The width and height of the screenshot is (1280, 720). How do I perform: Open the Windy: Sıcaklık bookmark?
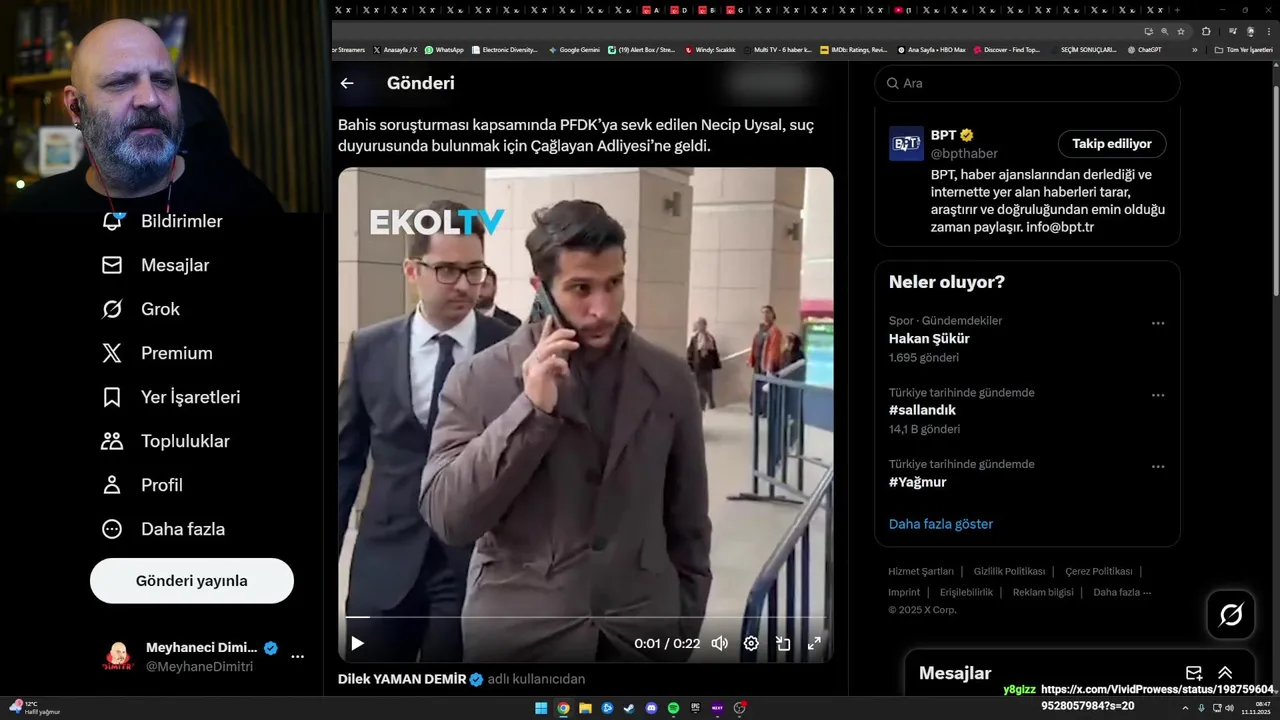[x=710, y=49]
